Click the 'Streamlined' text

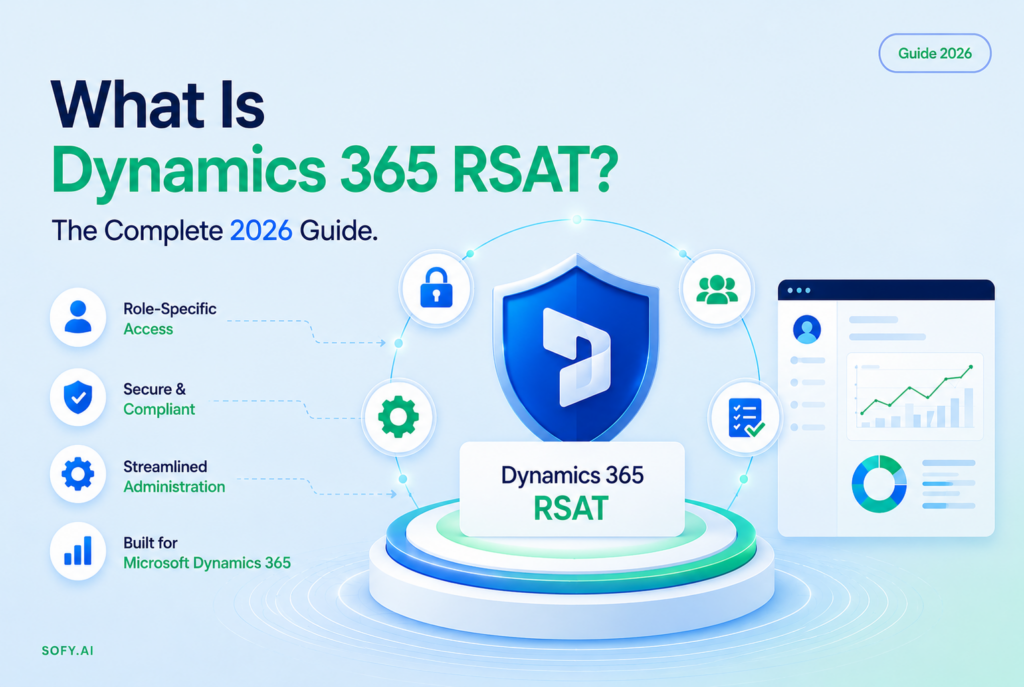tap(165, 466)
